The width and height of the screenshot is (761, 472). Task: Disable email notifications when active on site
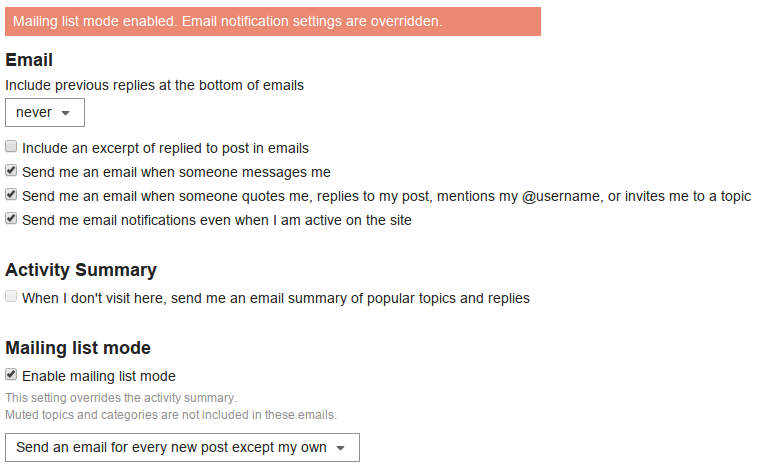[11, 219]
